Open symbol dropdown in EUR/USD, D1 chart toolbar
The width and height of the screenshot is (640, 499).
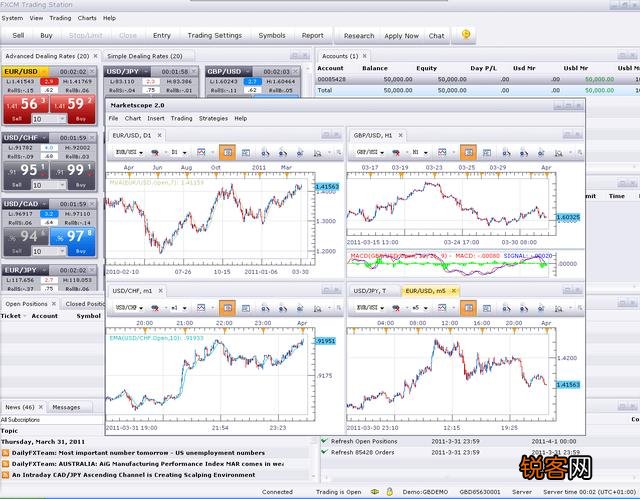[x=141, y=153]
